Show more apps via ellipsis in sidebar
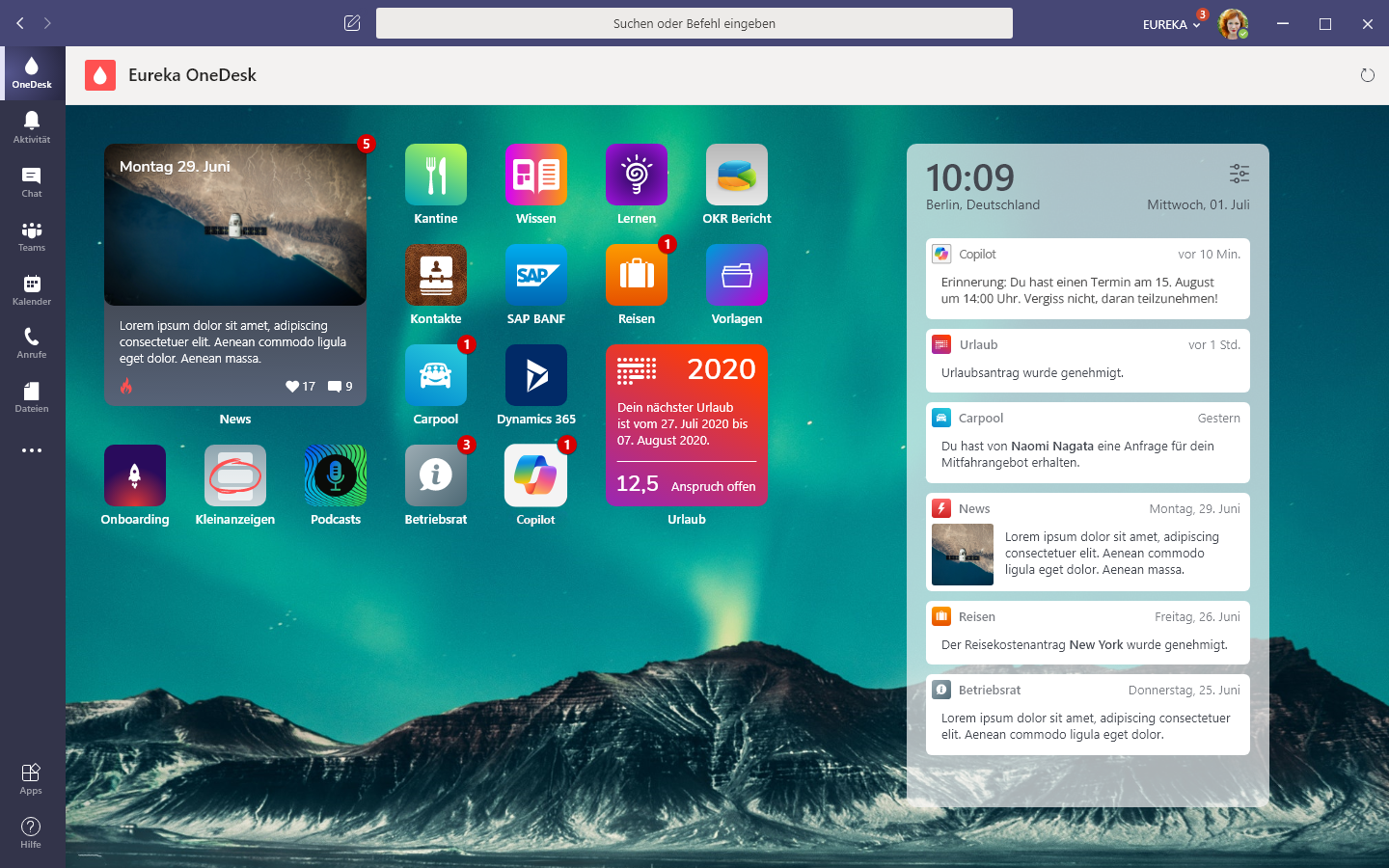Screen dimensions: 1389x868 (32, 450)
